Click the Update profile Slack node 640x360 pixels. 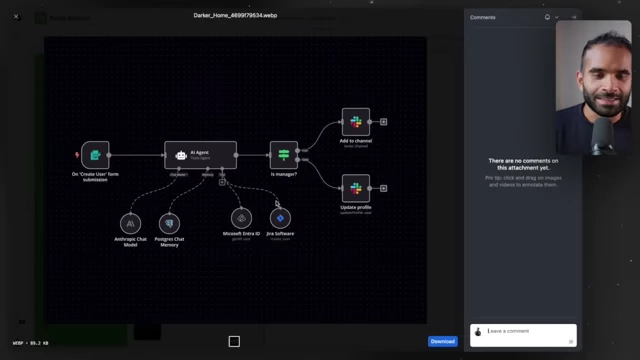[x=356, y=188]
